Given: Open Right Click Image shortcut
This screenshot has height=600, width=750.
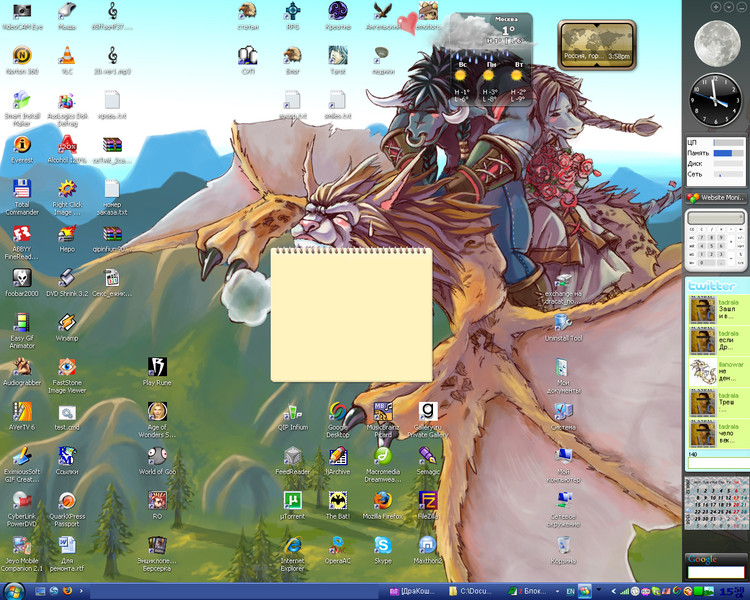Looking at the screenshot, I should point(67,197).
